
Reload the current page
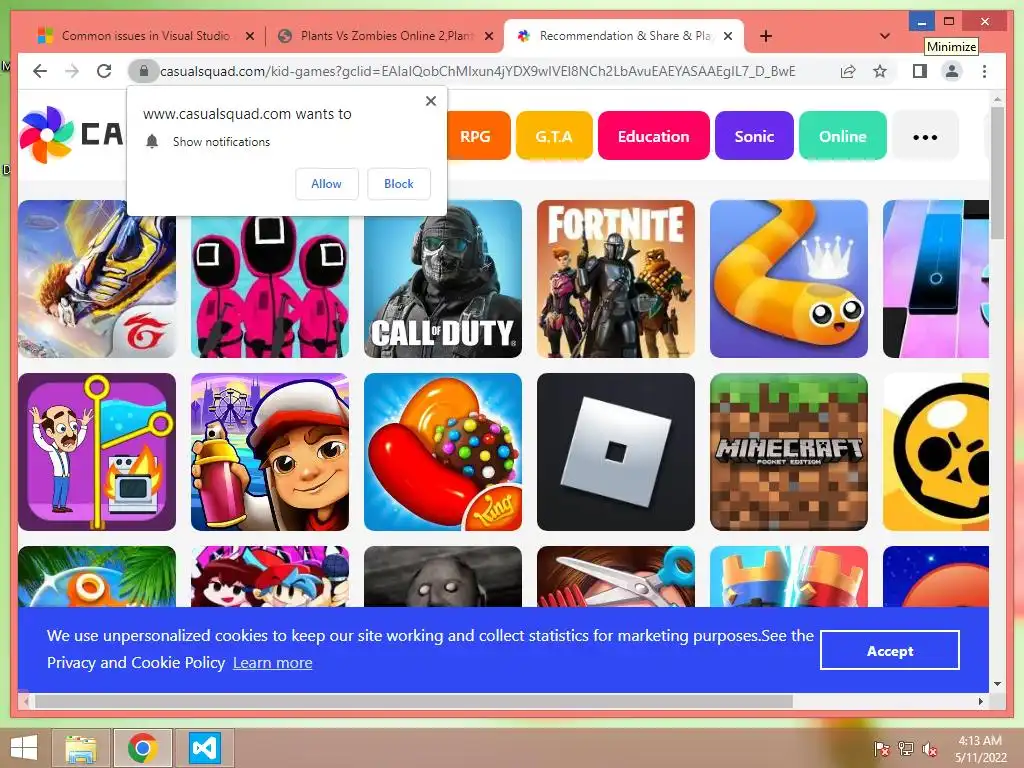click(104, 71)
